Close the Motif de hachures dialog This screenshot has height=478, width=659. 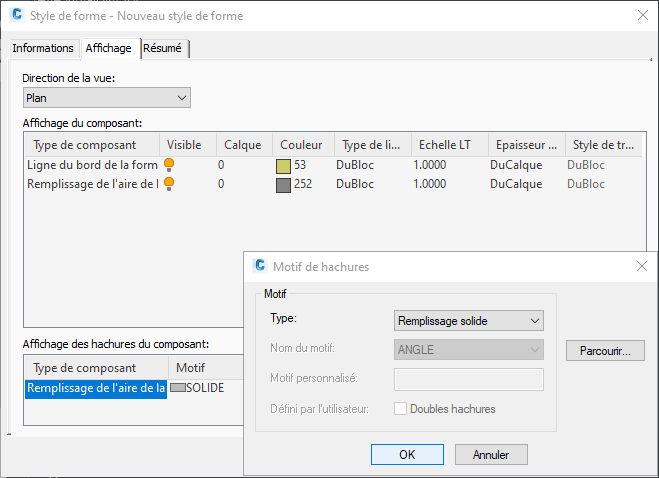tap(642, 266)
